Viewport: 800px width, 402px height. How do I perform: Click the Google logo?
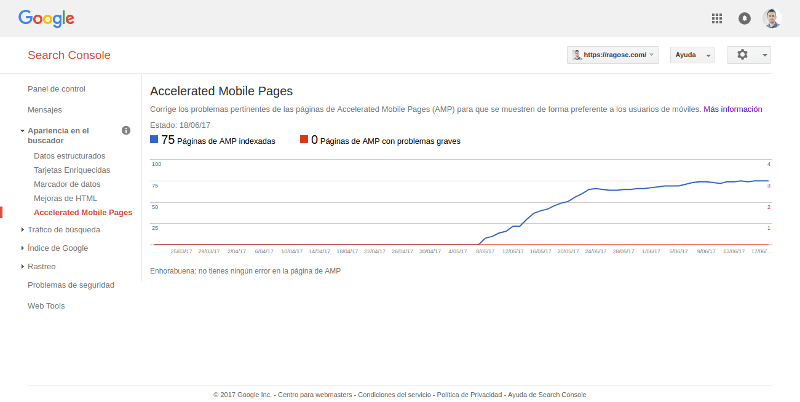tap(46, 19)
